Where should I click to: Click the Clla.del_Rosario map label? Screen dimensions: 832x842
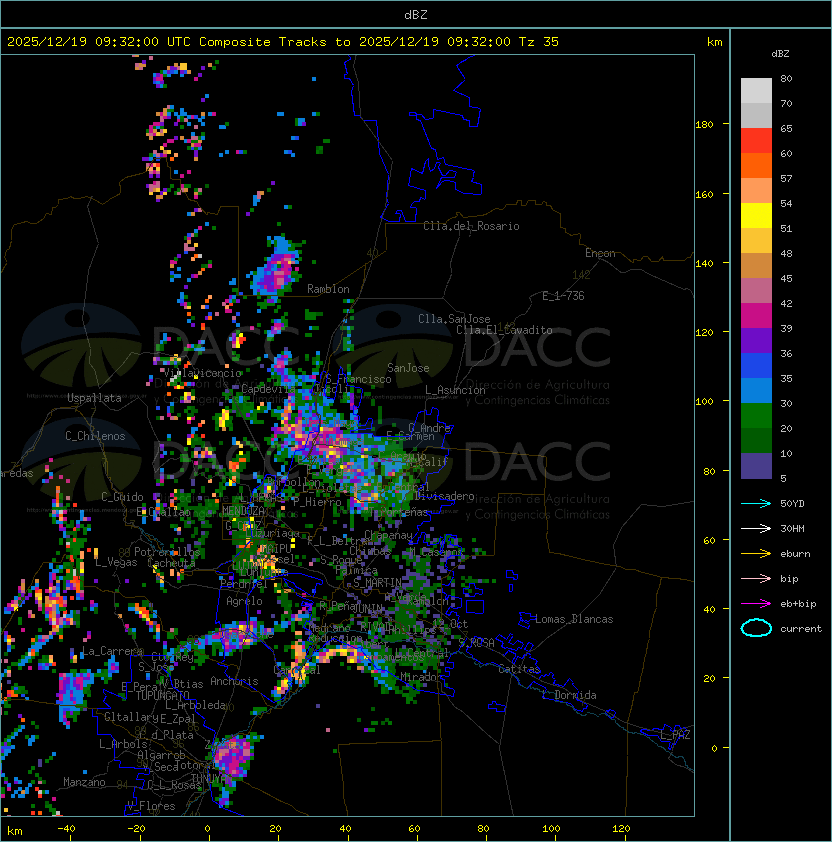click(471, 226)
